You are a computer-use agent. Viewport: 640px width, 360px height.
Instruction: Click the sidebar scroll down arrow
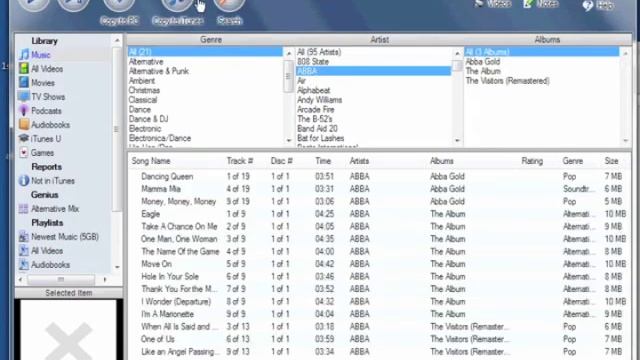tap(117, 267)
